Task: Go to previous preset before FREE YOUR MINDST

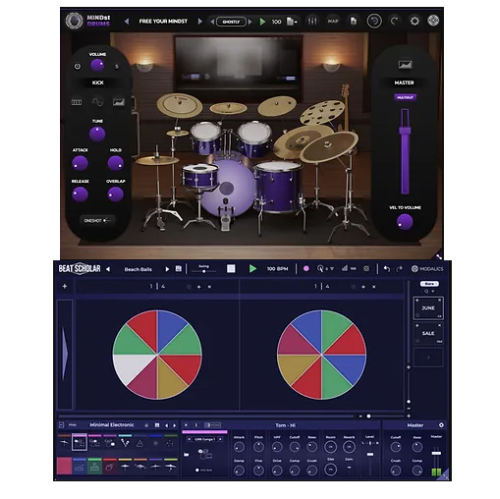Action: [x=127, y=21]
